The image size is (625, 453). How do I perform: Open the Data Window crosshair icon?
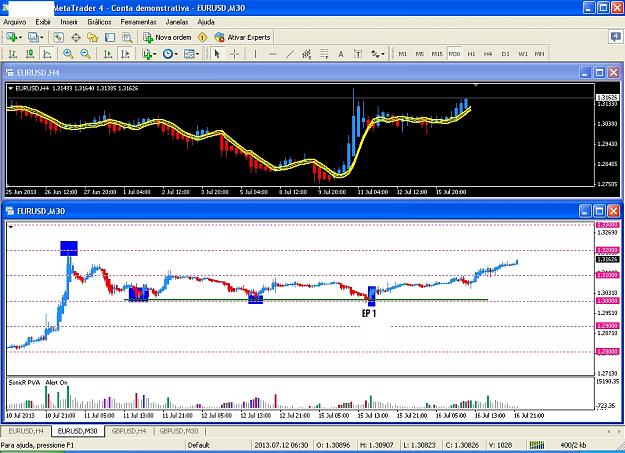click(x=76, y=37)
